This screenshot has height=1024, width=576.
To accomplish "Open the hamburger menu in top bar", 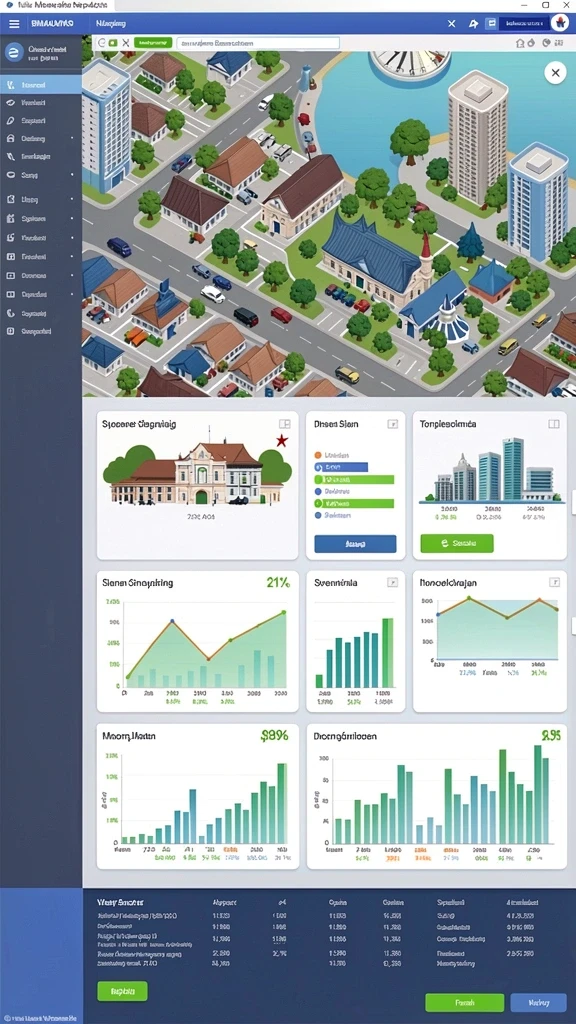I will click(x=14, y=24).
